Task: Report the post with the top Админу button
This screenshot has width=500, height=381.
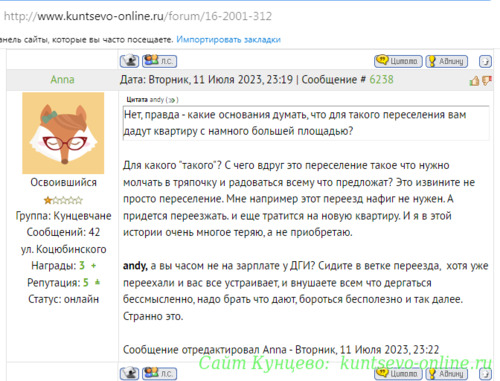Action: coord(447,61)
